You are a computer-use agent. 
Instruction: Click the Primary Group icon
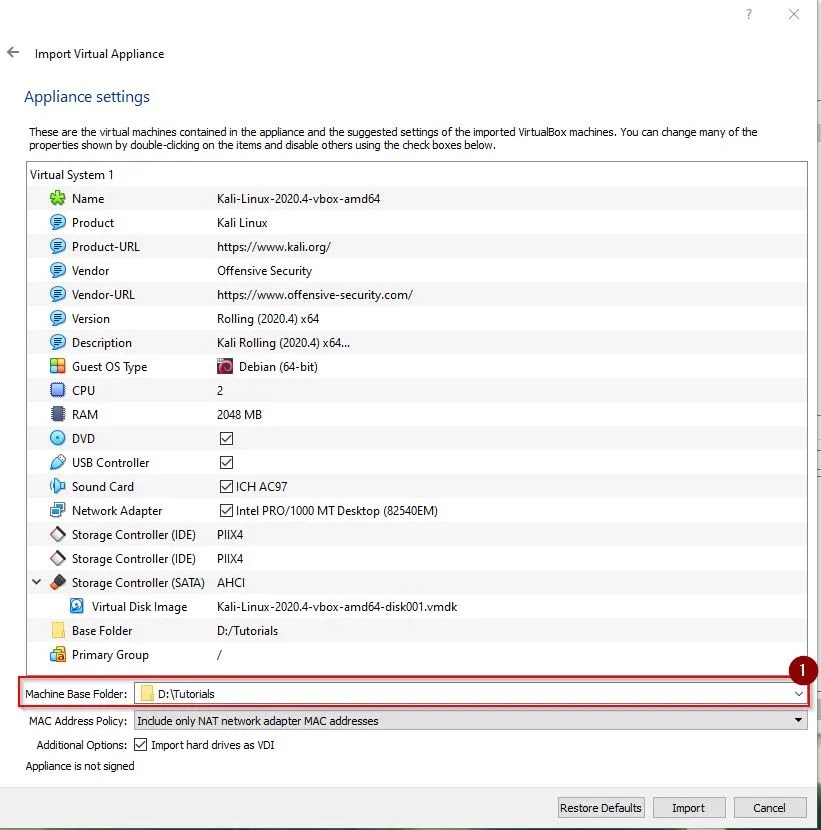pos(57,655)
